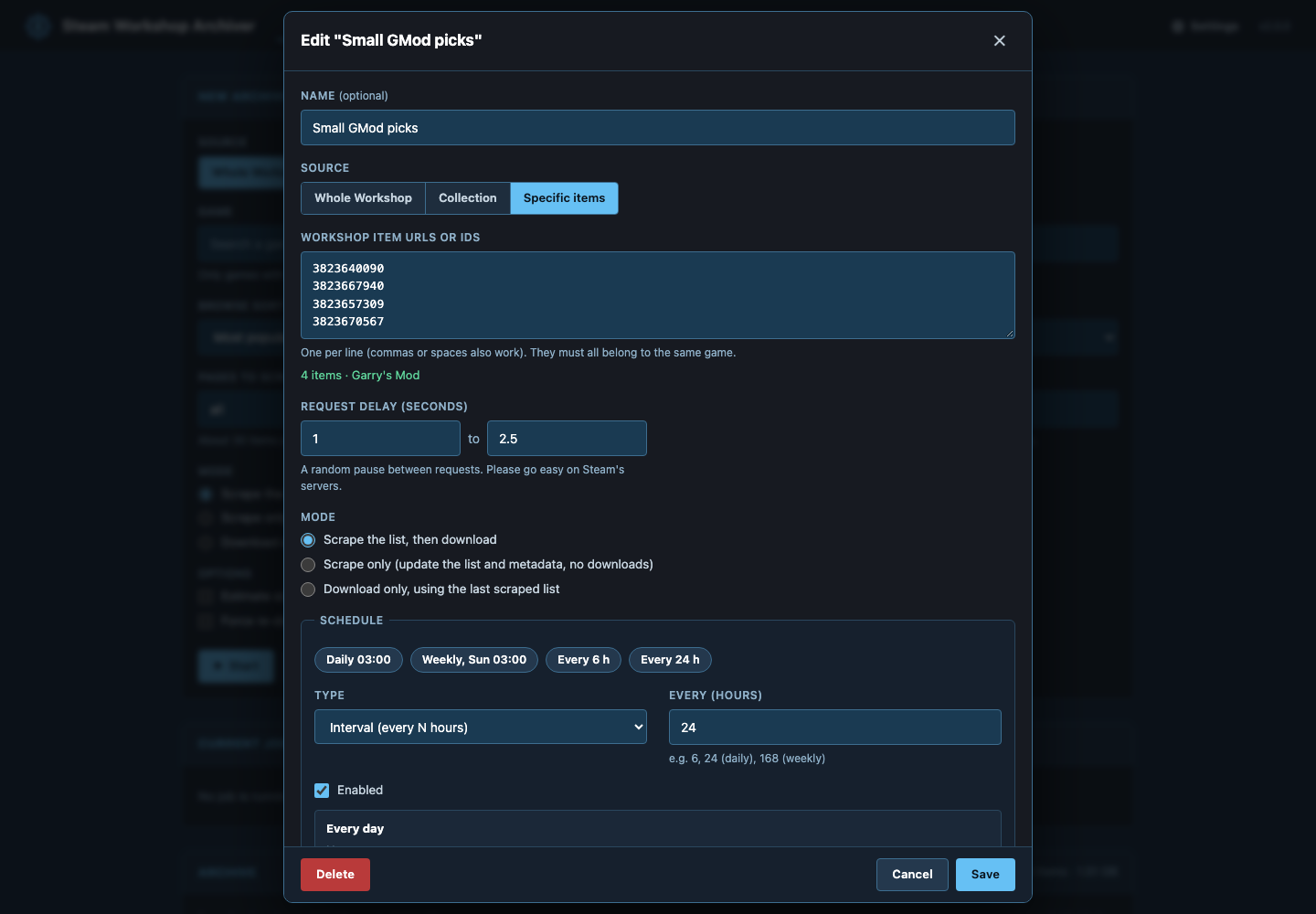Select Whole Workshop source

coord(363,198)
